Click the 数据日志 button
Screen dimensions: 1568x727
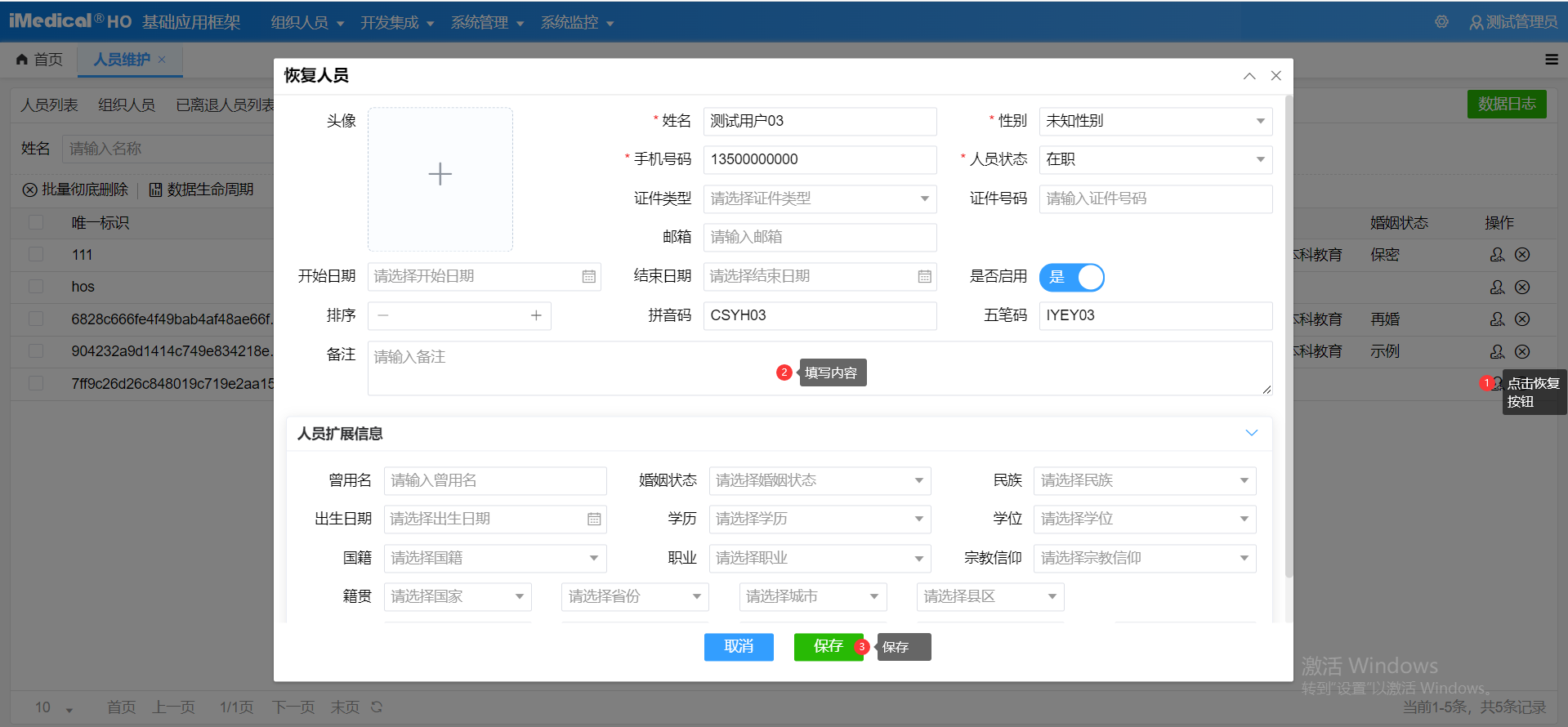1507,104
